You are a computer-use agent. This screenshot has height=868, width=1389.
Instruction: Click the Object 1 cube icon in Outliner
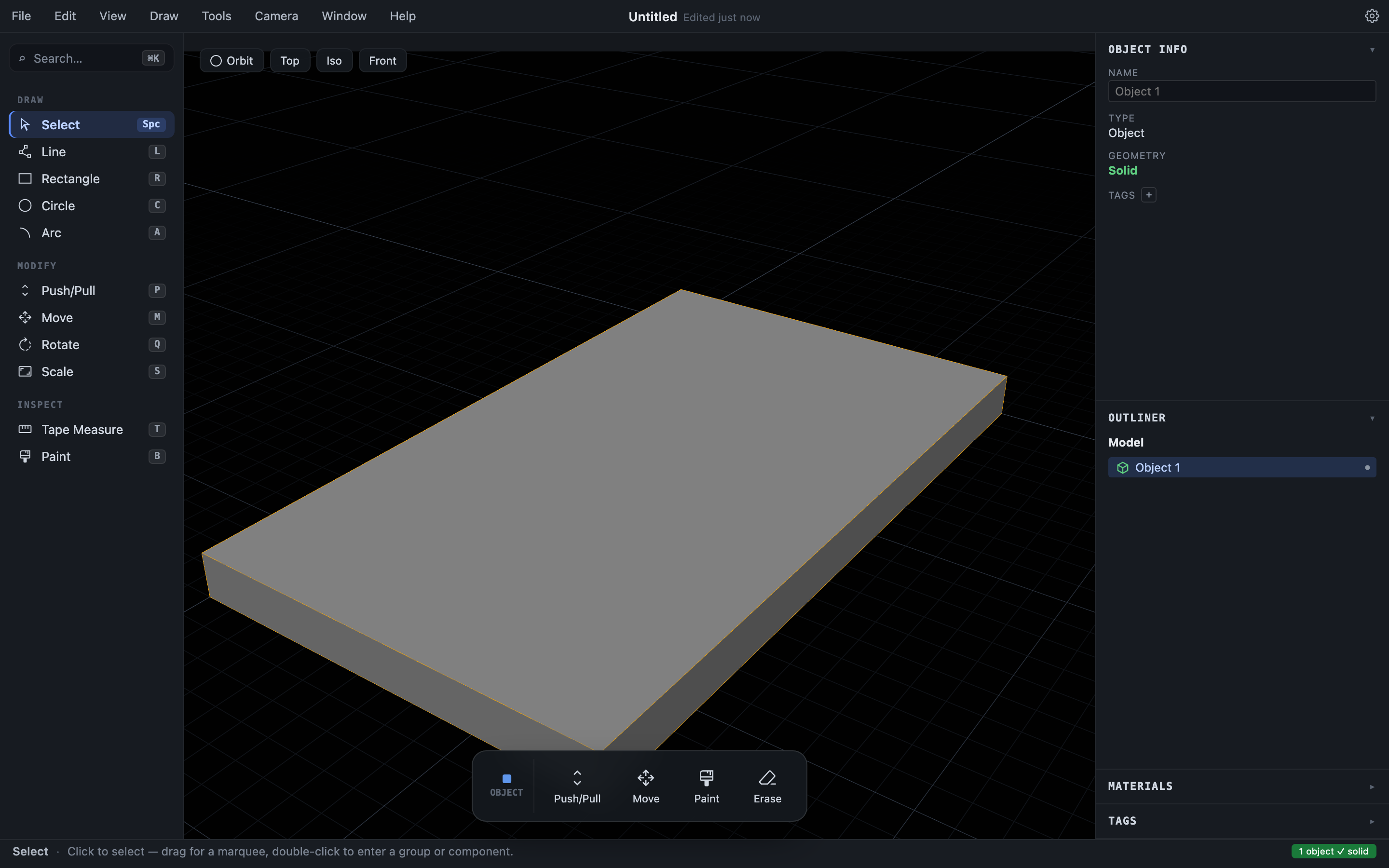click(x=1123, y=468)
